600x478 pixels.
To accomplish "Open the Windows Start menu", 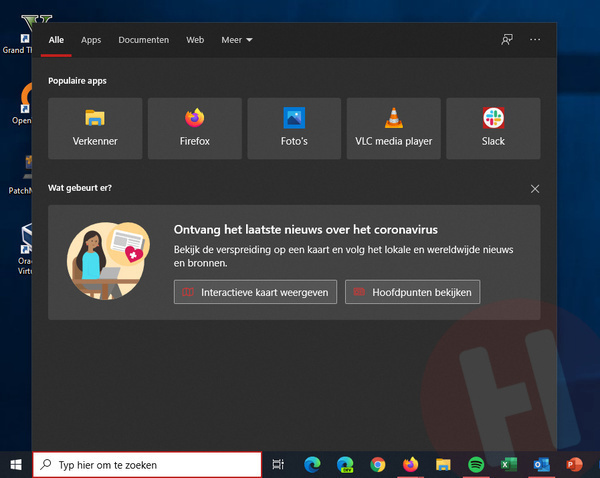I will click(16, 465).
